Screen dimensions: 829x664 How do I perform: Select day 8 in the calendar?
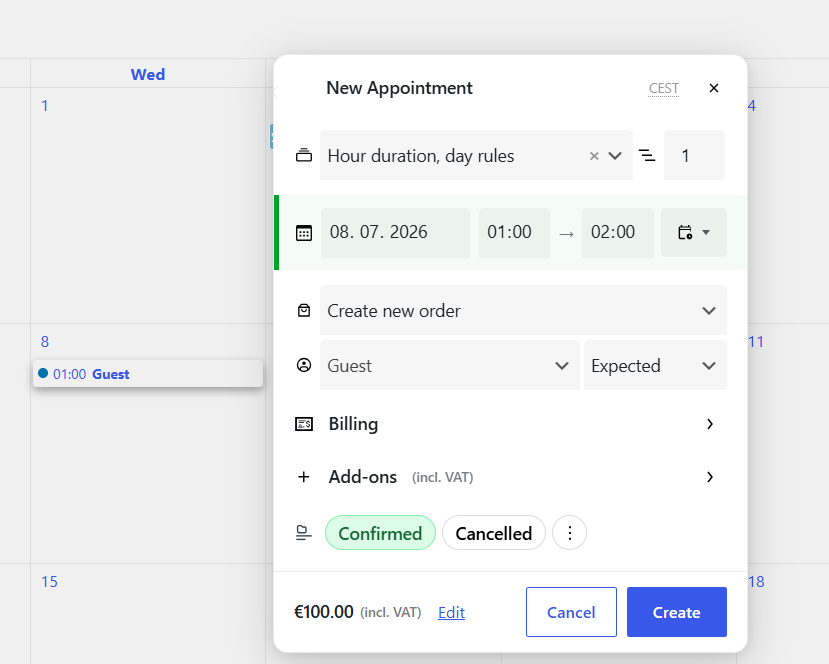coord(45,342)
